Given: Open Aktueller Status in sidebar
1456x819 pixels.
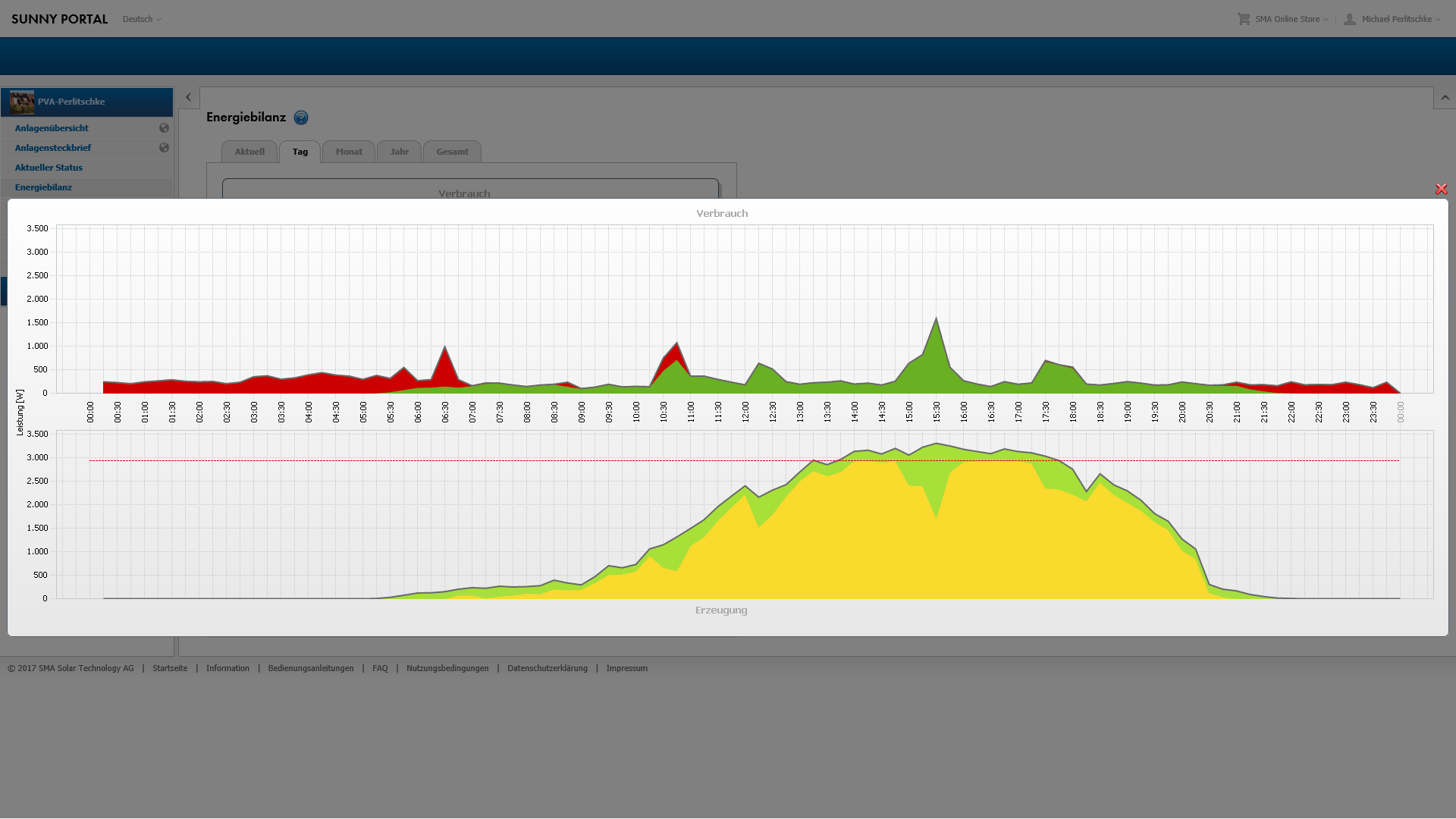Looking at the screenshot, I should (x=49, y=168).
